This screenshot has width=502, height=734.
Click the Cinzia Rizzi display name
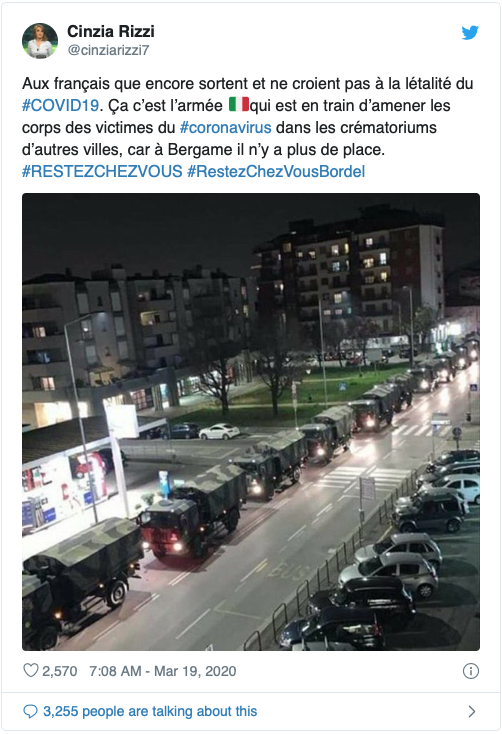pyautogui.click(x=111, y=31)
